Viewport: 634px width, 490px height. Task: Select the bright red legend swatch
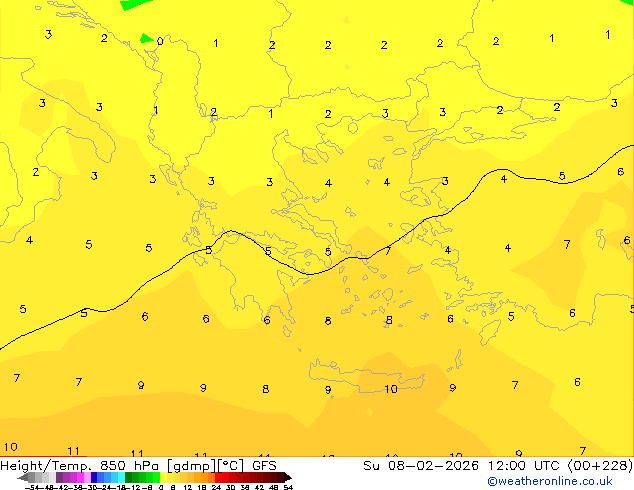tap(218, 477)
